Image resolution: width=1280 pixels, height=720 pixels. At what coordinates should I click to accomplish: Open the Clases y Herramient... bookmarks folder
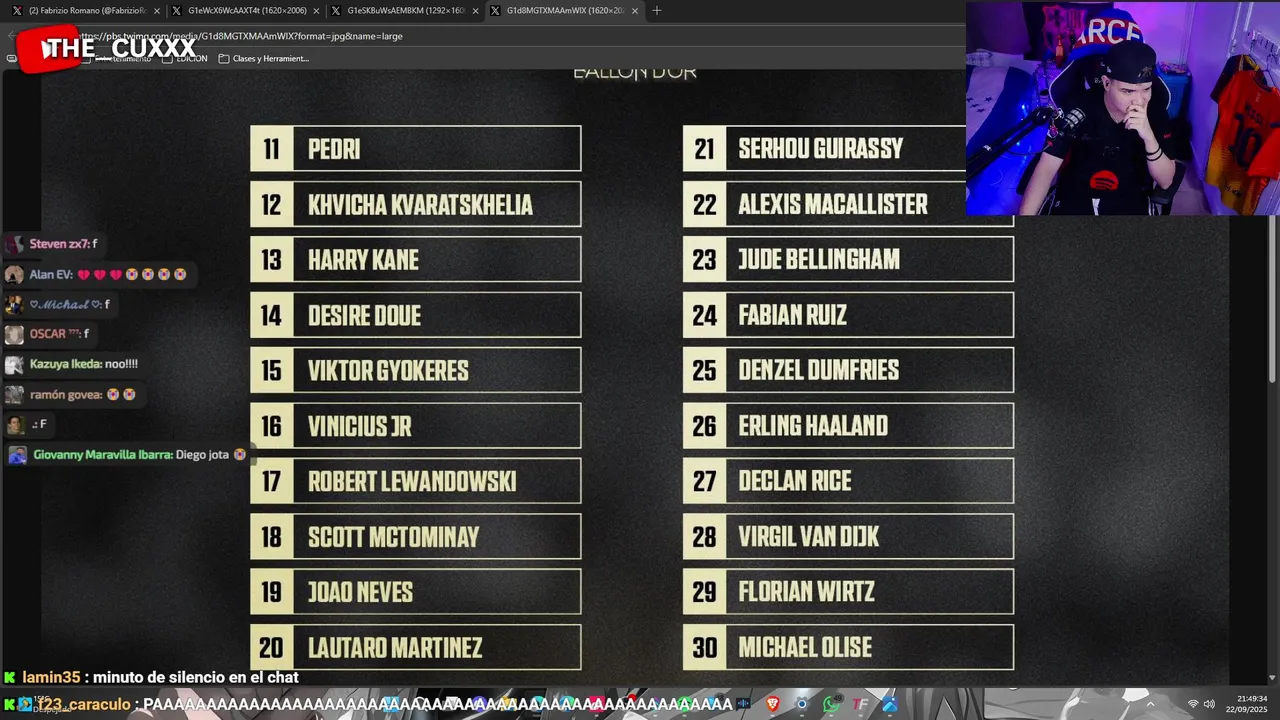pos(264,58)
